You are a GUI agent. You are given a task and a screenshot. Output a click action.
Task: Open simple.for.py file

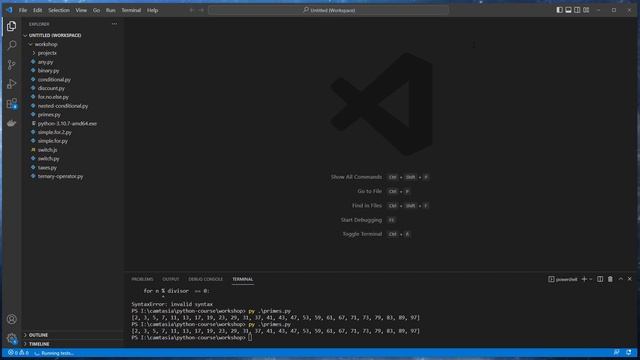tap(53, 141)
